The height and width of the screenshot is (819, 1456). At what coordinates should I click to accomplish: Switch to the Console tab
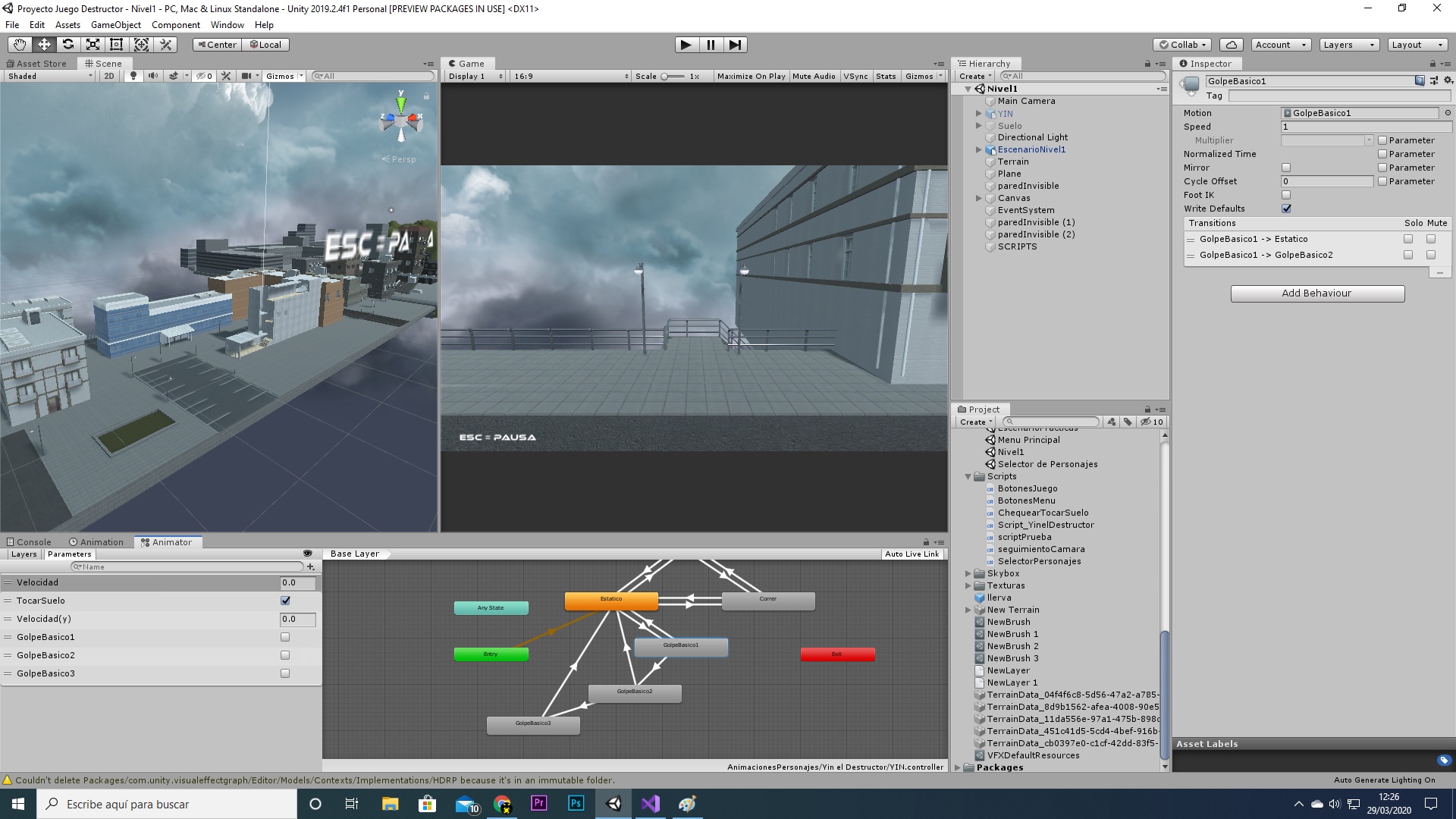pos(29,542)
